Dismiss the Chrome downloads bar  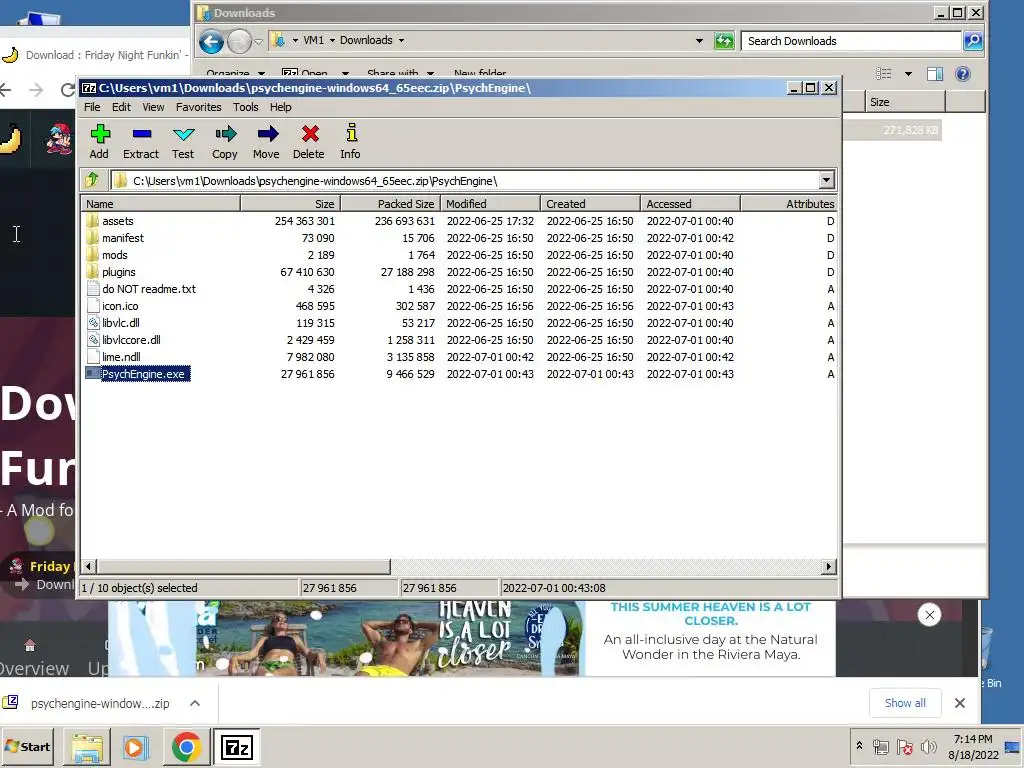point(959,703)
